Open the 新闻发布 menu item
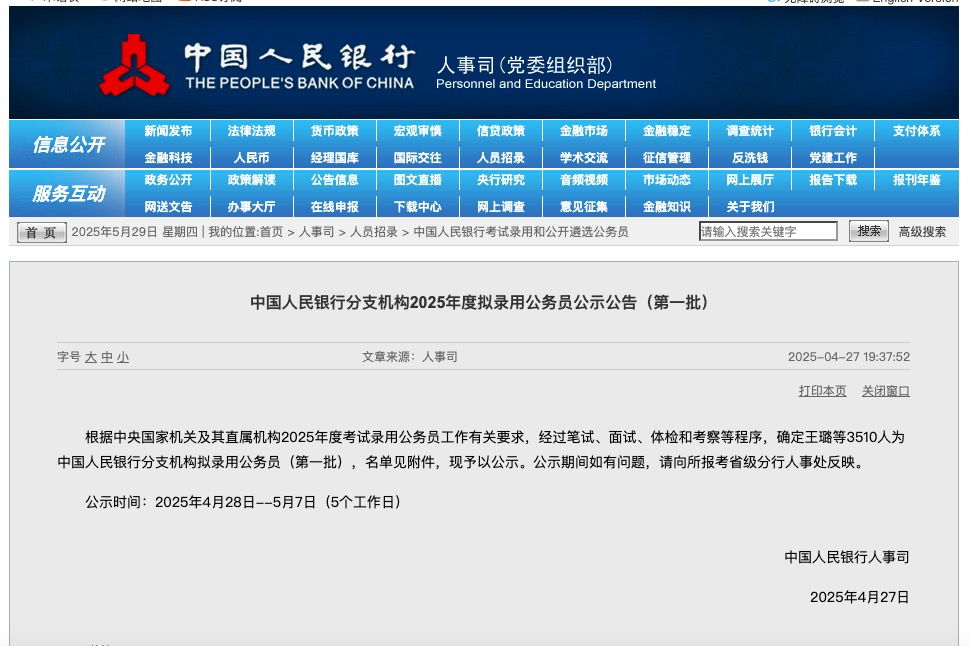This screenshot has width=970, height=646. (168, 131)
